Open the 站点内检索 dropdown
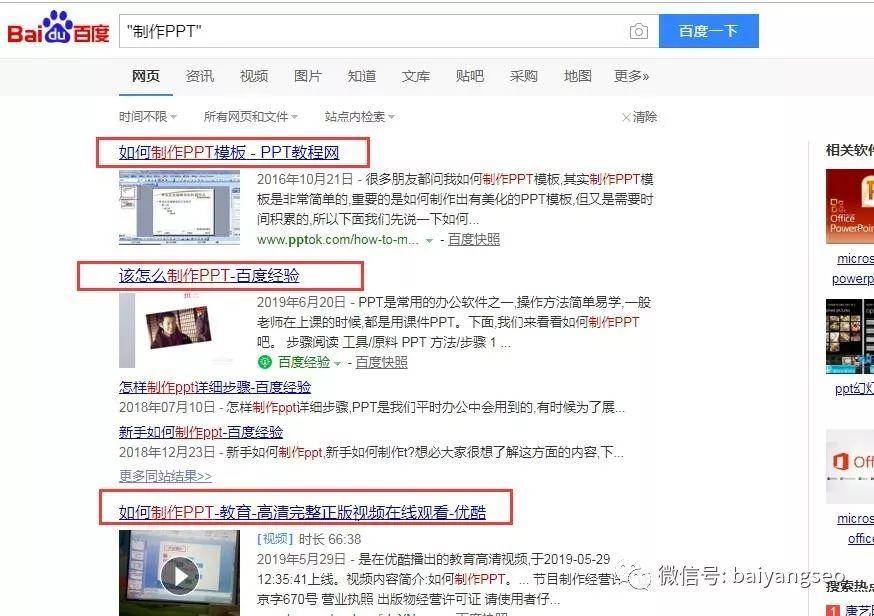 point(360,117)
